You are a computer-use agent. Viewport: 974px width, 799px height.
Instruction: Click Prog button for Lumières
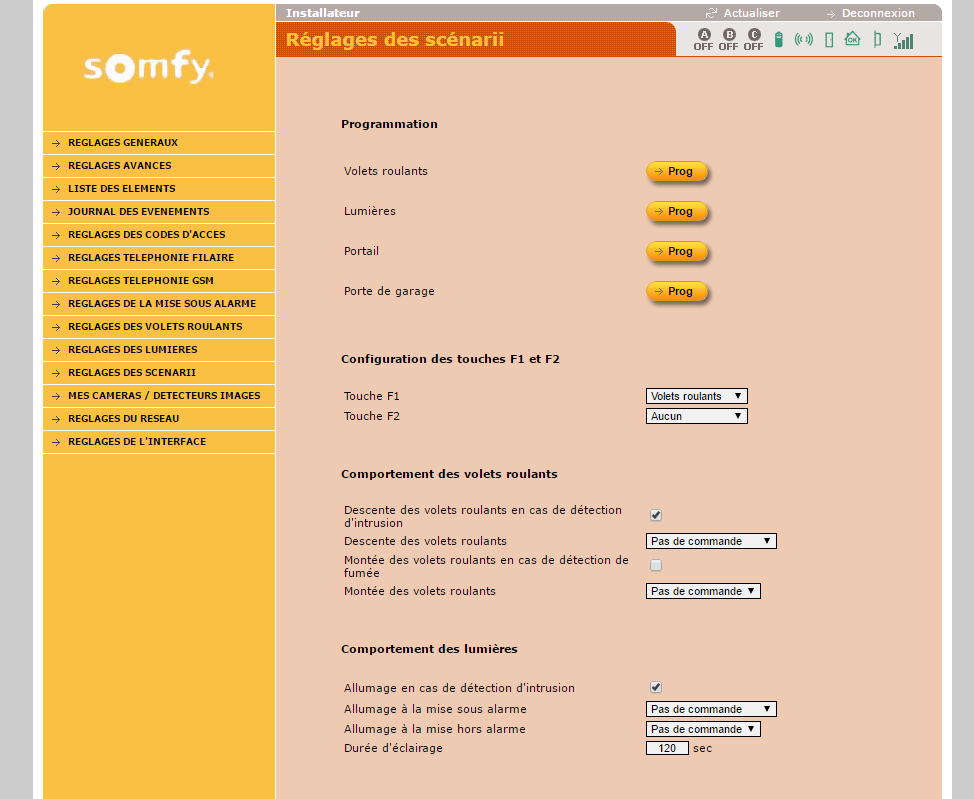point(676,211)
